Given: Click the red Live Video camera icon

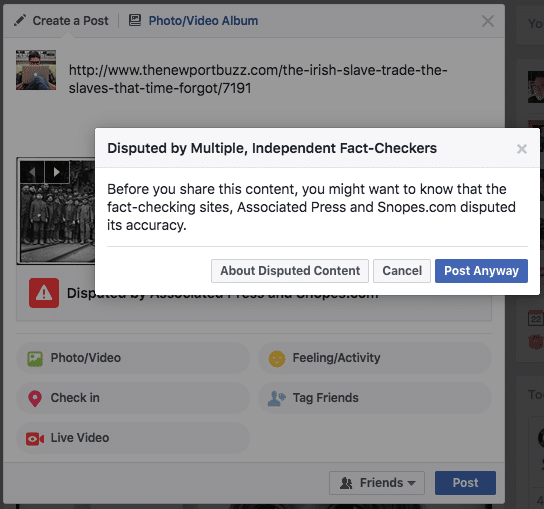Looking at the screenshot, I should (35, 439).
